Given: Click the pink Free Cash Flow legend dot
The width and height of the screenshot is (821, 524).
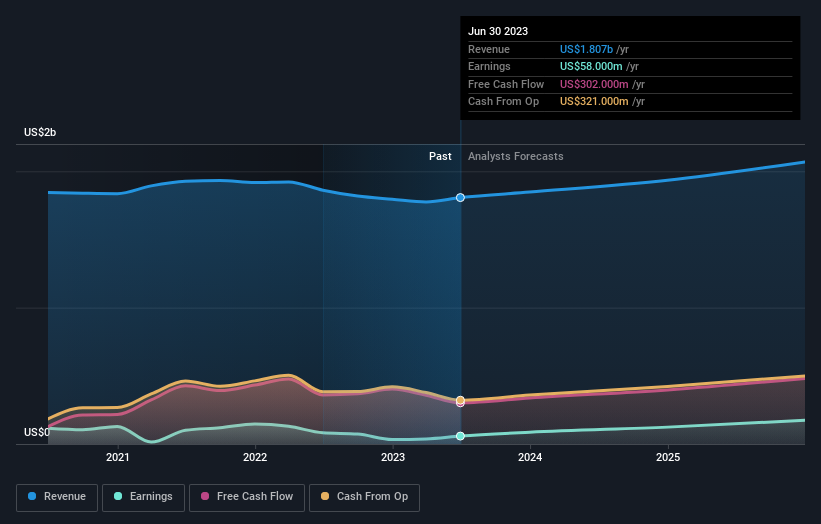Looking at the screenshot, I should pyautogui.click(x=205, y=496).
